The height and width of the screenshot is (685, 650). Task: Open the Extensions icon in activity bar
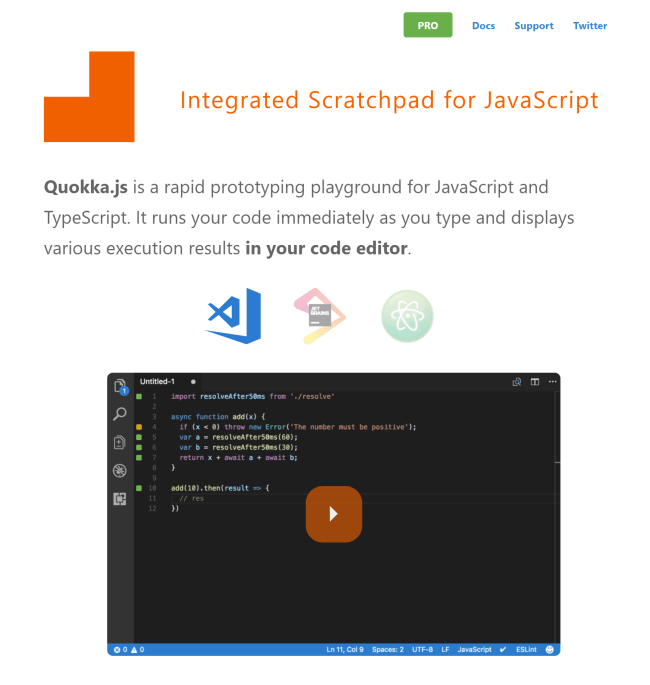(120, 498)
